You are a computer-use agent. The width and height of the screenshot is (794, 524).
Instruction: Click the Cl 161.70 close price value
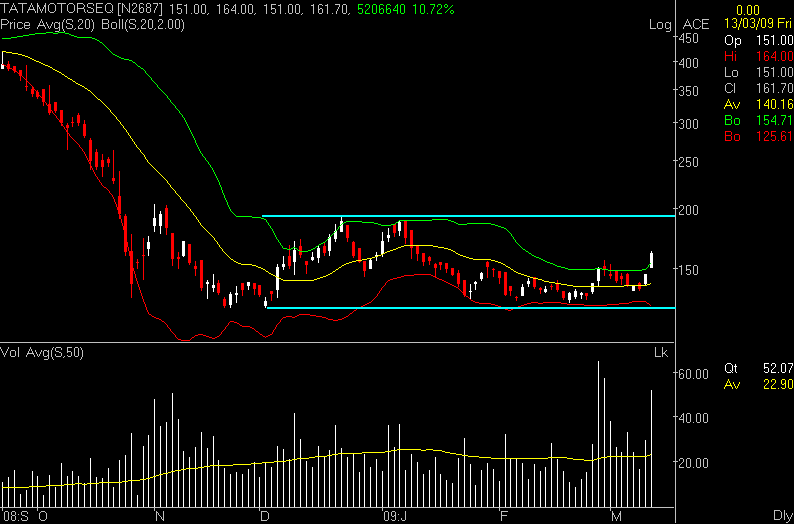[759, 89]
